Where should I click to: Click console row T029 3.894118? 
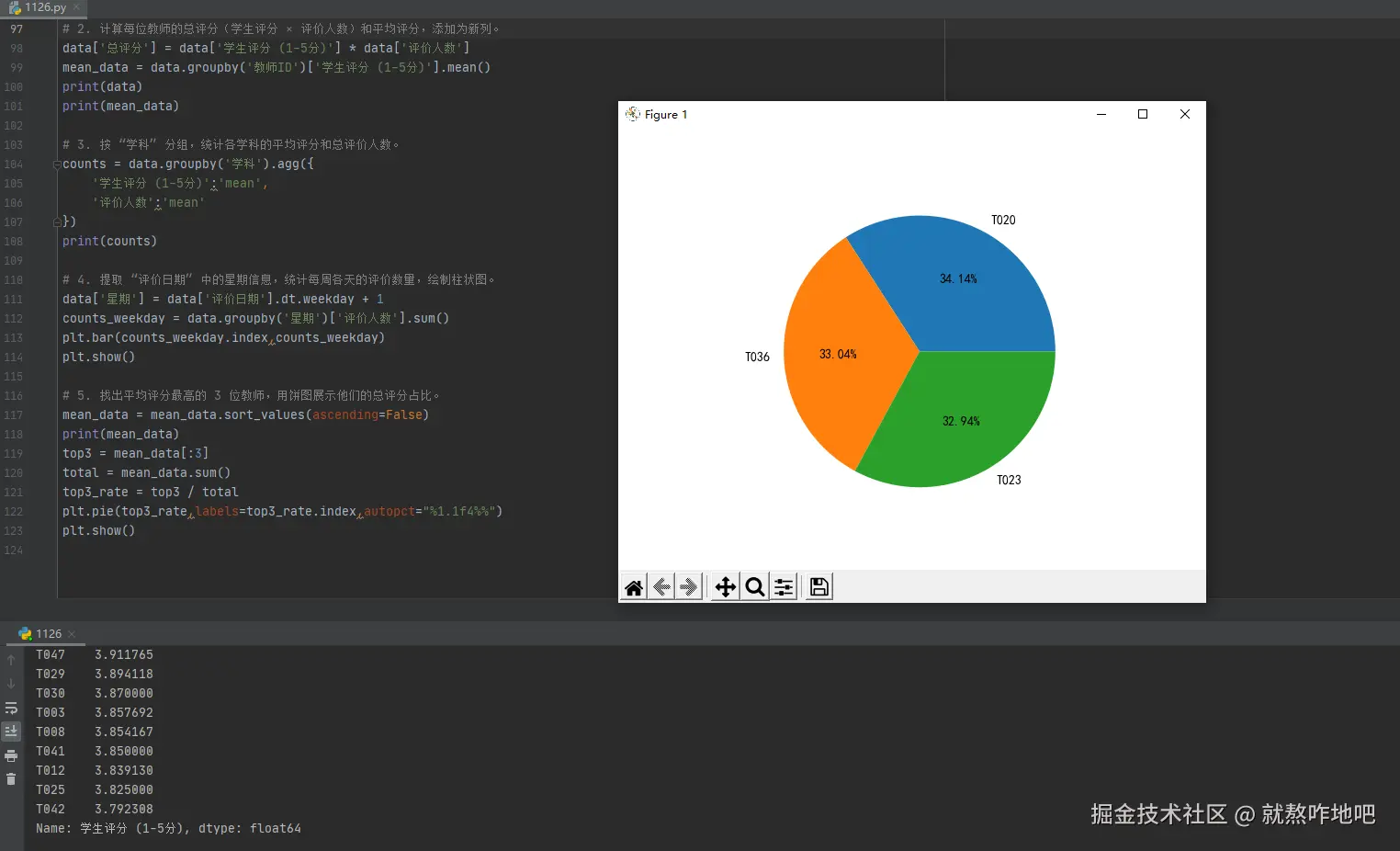95,675
